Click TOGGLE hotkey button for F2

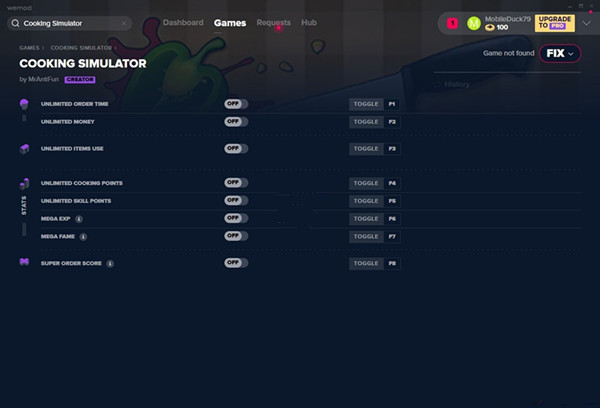pos(366,122)
